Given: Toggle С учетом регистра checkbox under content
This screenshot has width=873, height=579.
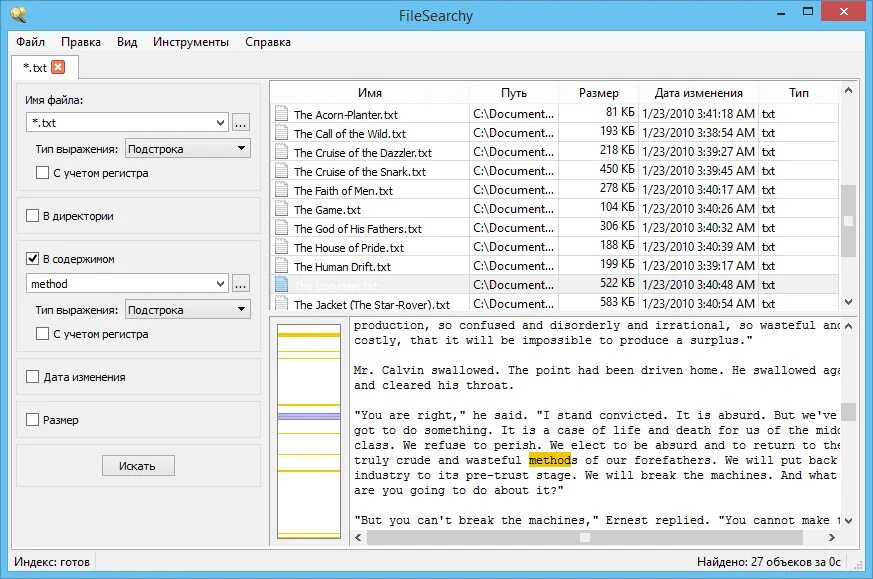Looking at the screenshot, I should 42,333.
